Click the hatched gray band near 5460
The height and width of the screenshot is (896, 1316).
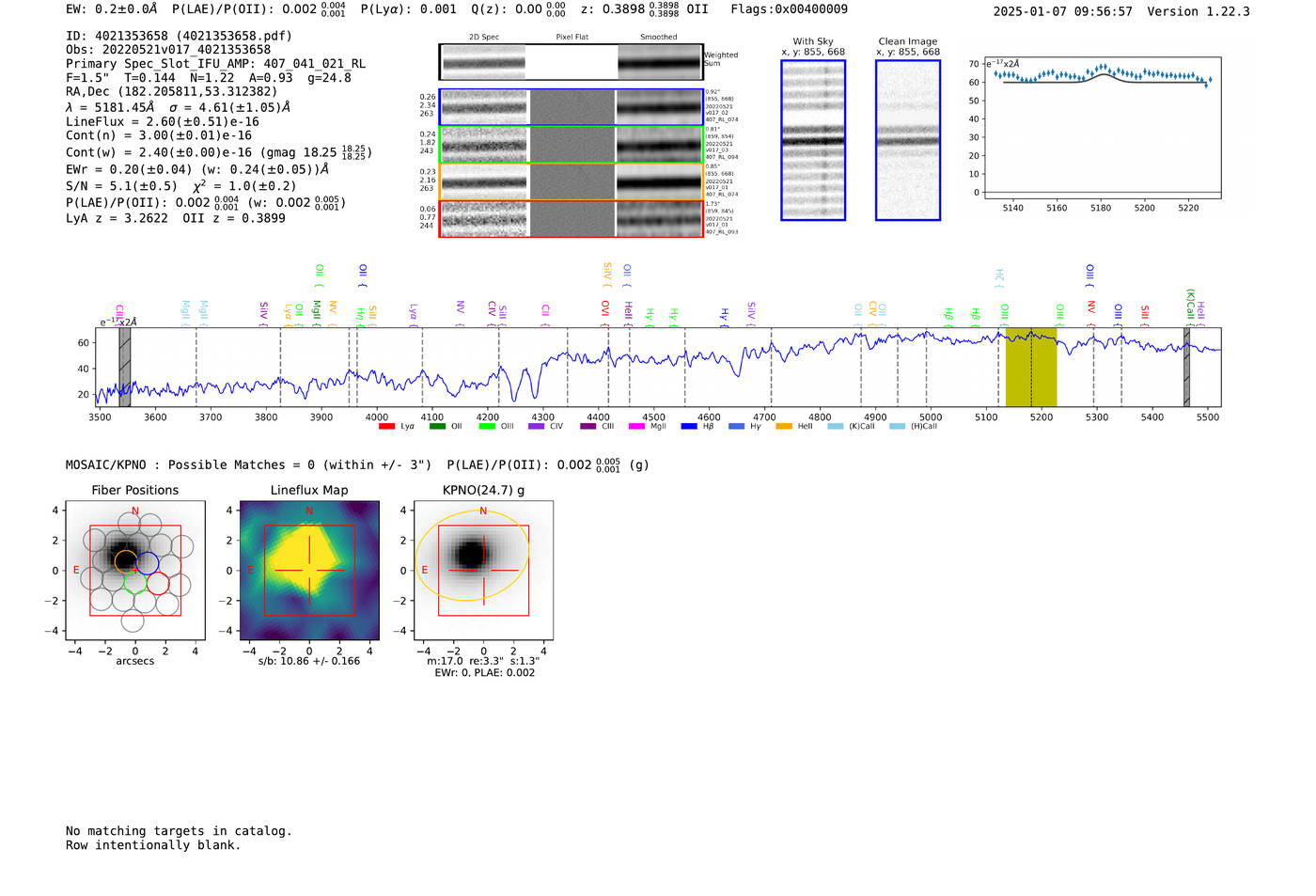coord(1187,367)
